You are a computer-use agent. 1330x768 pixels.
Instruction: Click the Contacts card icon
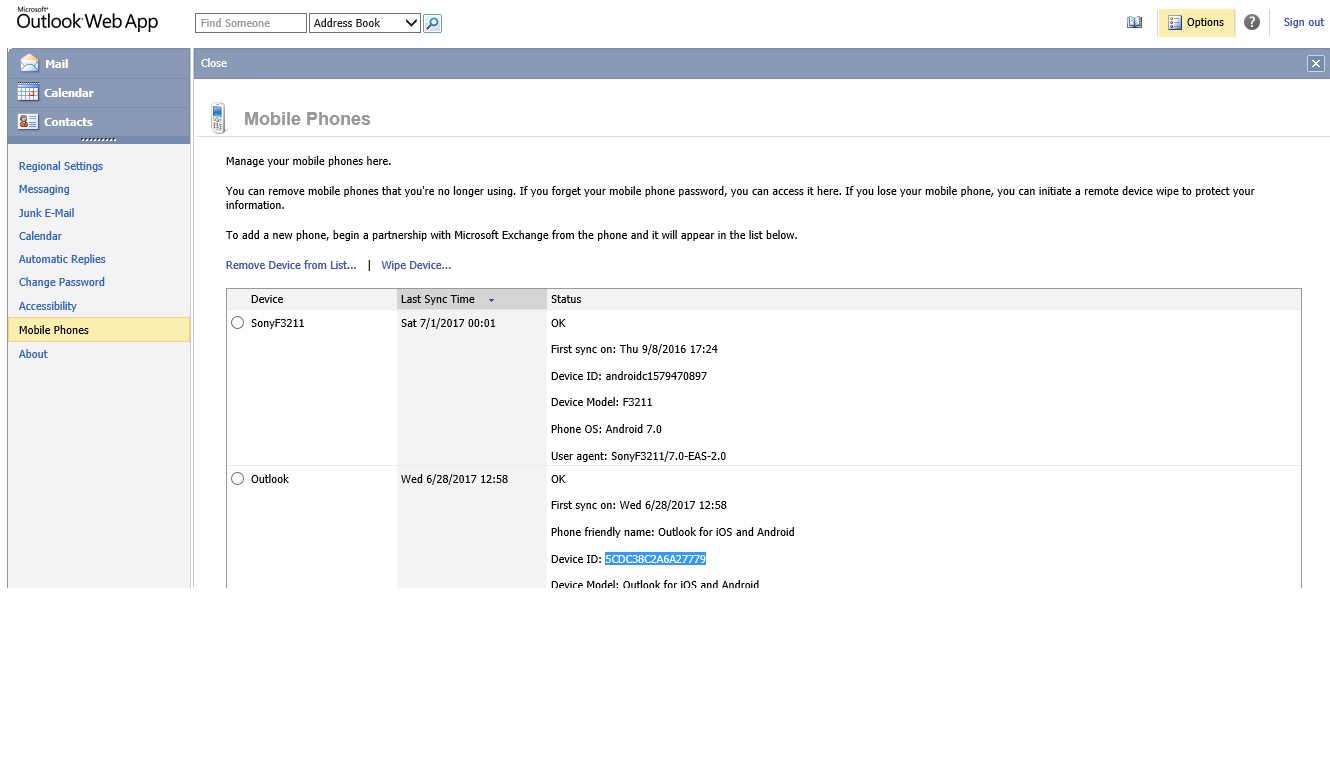(x=28, y=122)
